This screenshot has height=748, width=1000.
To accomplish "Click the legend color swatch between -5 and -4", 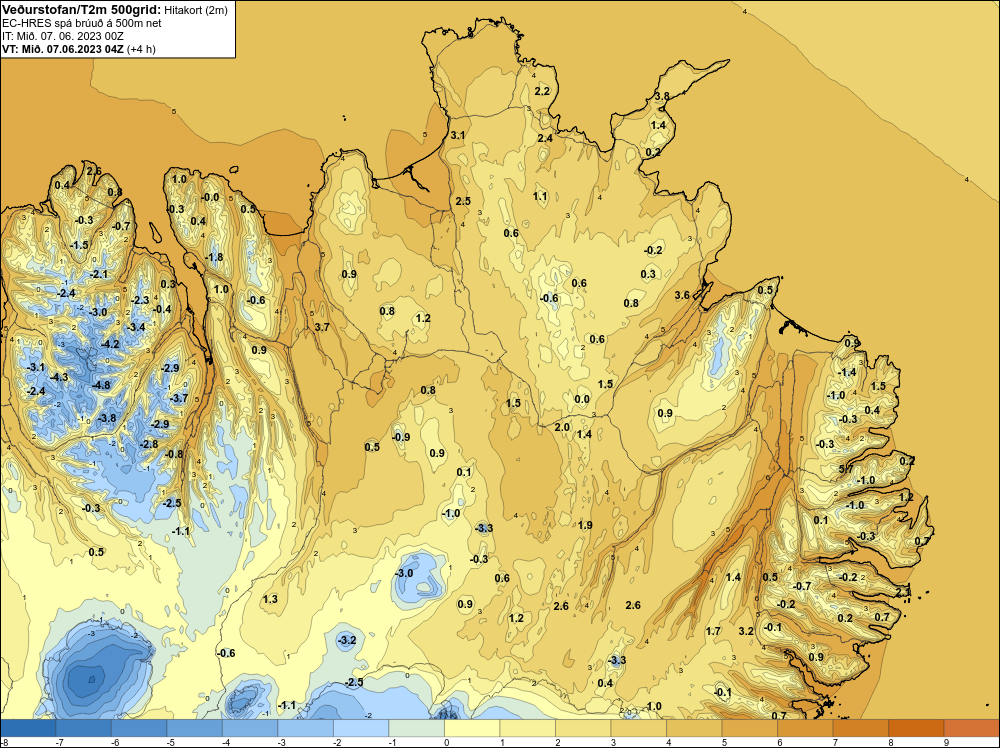I will coord(195,728).
